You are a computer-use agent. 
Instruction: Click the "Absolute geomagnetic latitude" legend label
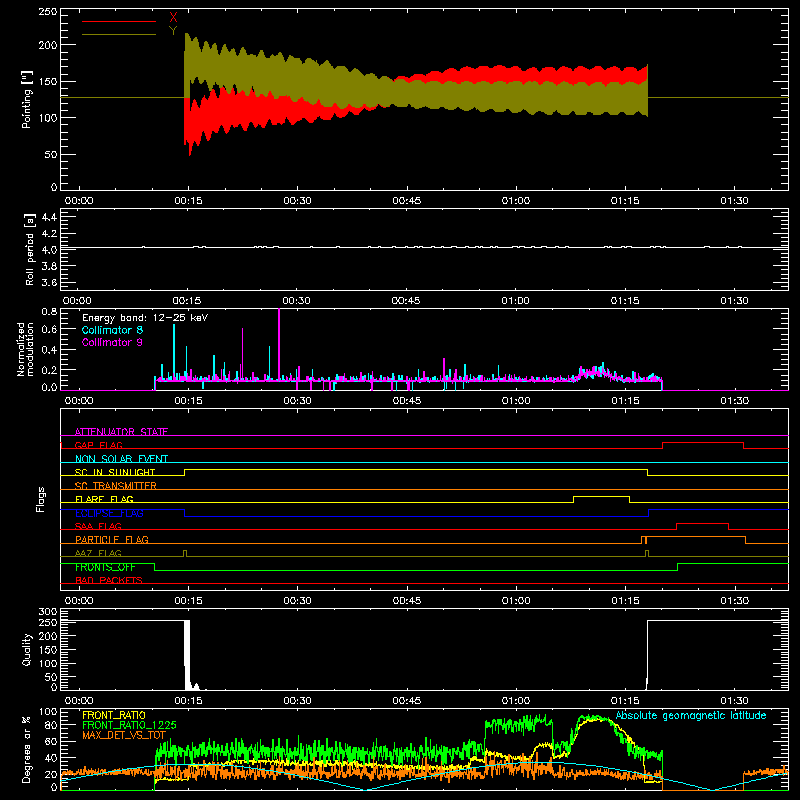pos(691,715)
